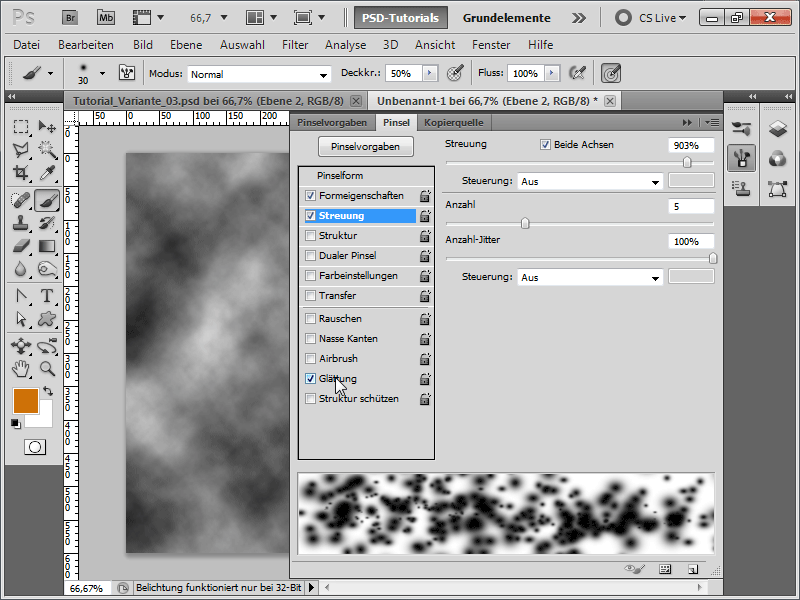This screenshot has width=800, height=600.
Task: Uncheck Formeigenschaften checkbox
Action: (310, 195)
